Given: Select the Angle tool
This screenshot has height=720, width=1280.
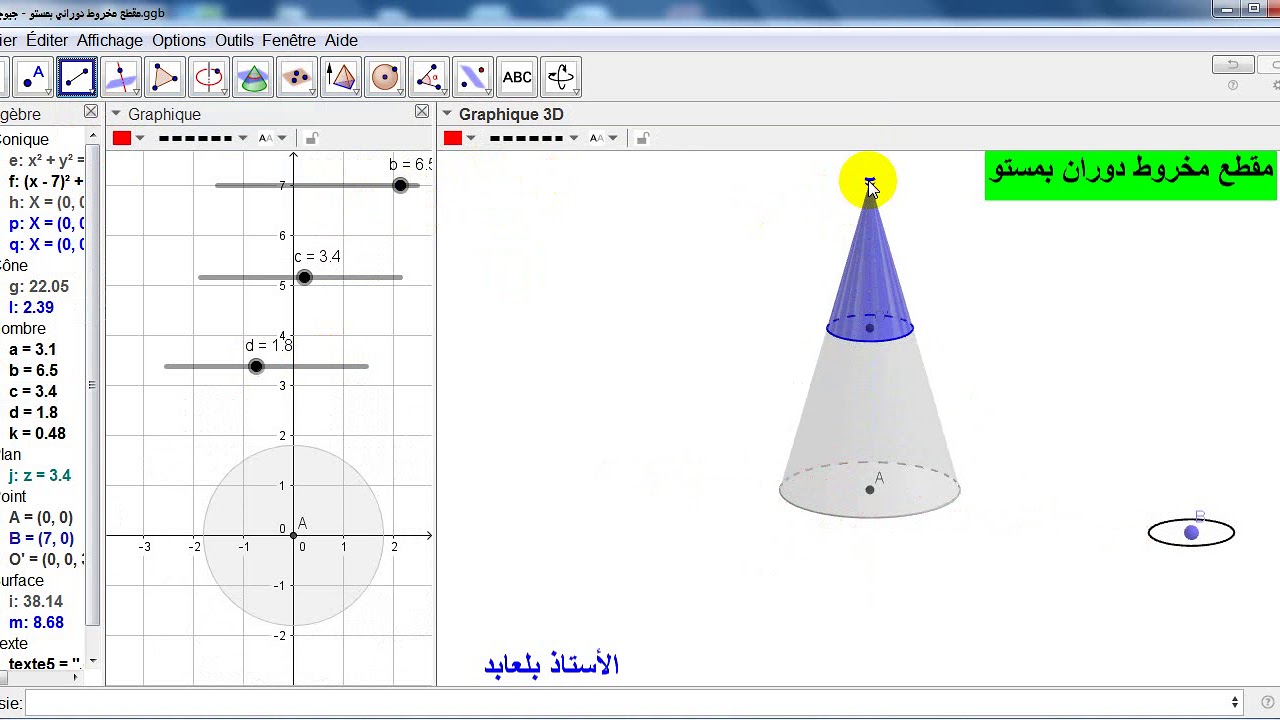Looking at the screenshot, I should pos(429,77).
